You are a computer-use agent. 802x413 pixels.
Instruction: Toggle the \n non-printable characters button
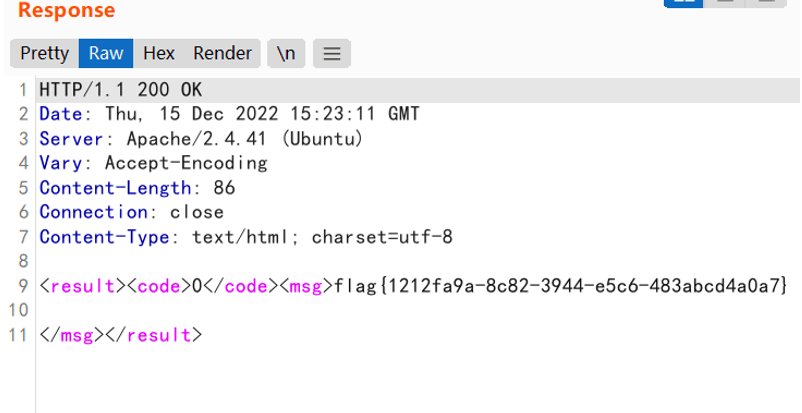(x=286, y=53)
